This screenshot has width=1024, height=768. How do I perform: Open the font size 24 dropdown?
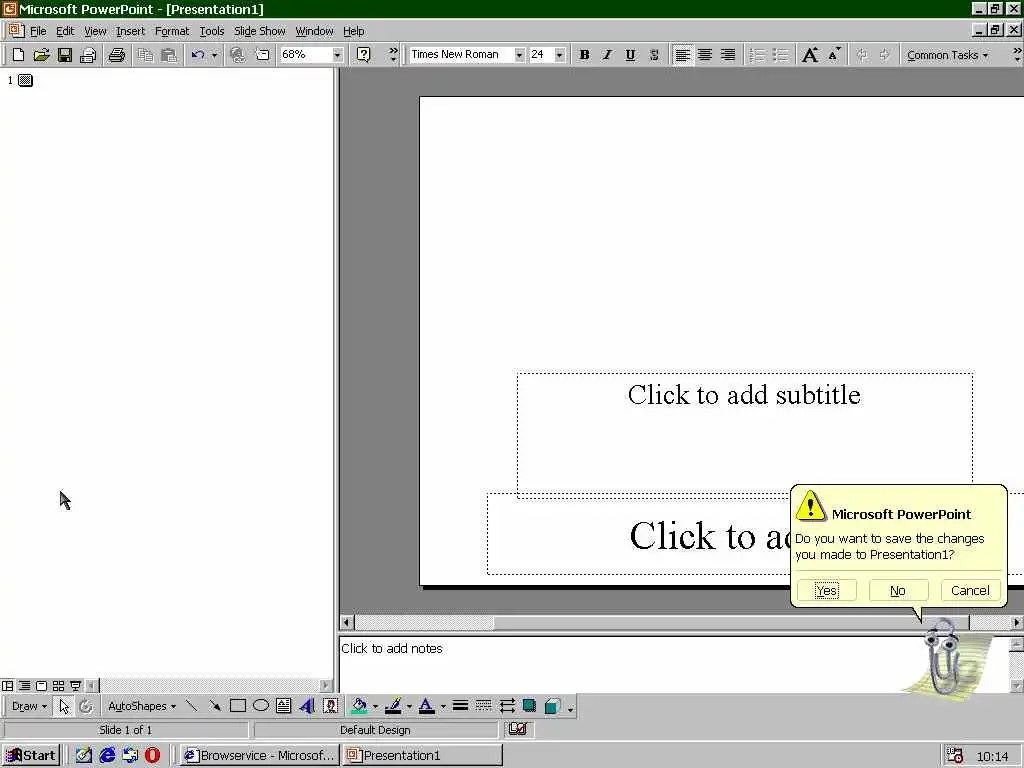[559, 55]
